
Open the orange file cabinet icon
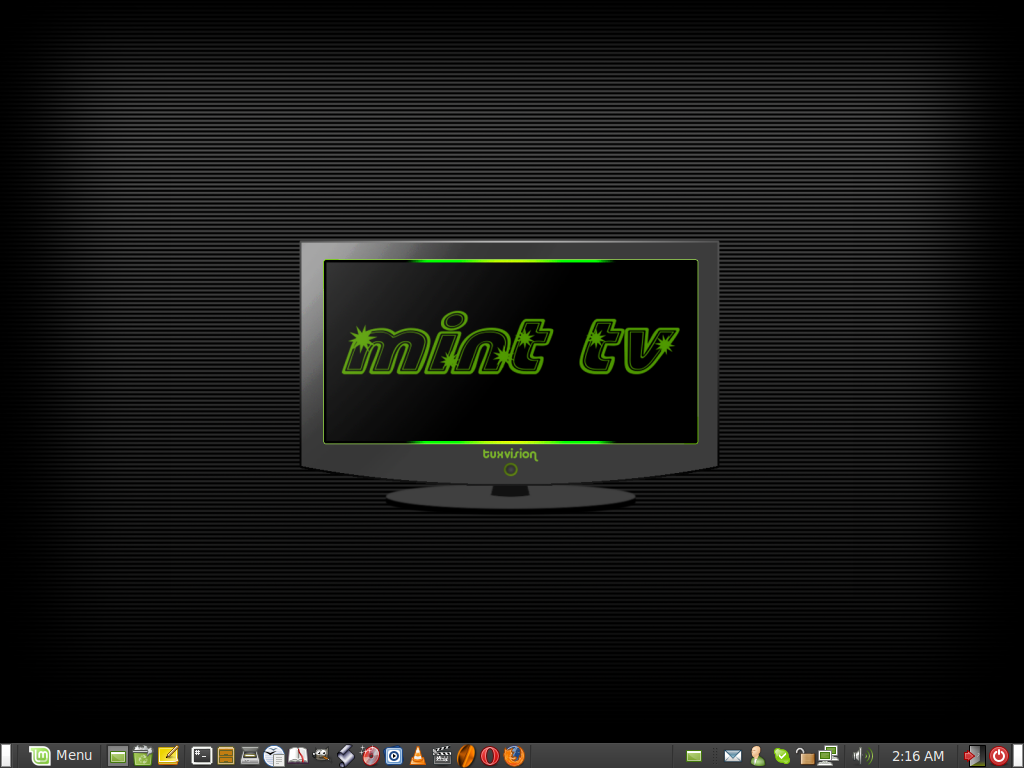pyautogui.click(x=226, y=756)
